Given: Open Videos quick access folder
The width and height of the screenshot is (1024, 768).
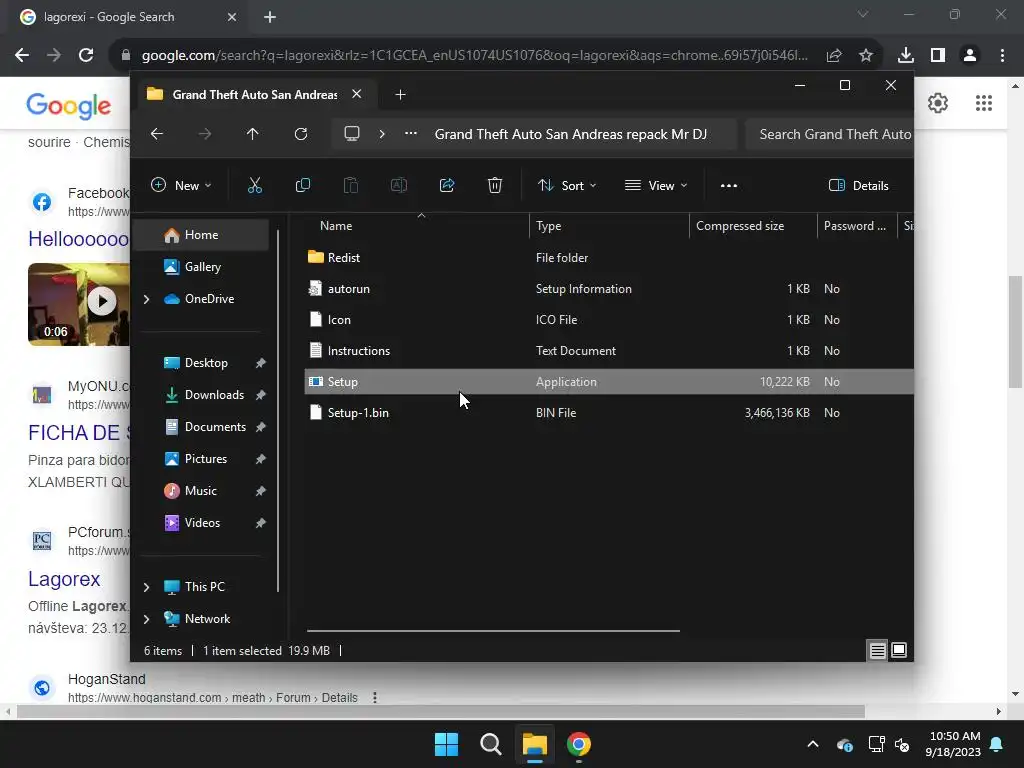Looking at the screenshot, I should tap(201, 523).
